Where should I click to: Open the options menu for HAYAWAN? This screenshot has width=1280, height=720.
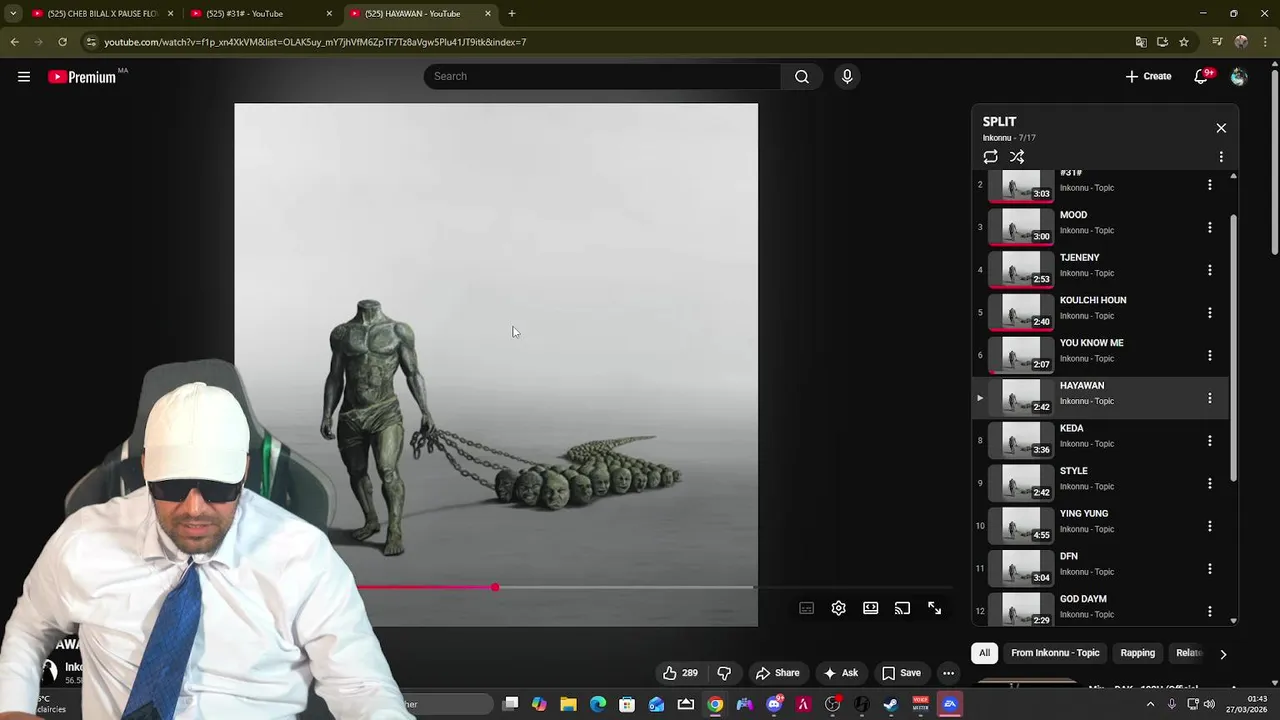click(x=1210, y=398)
